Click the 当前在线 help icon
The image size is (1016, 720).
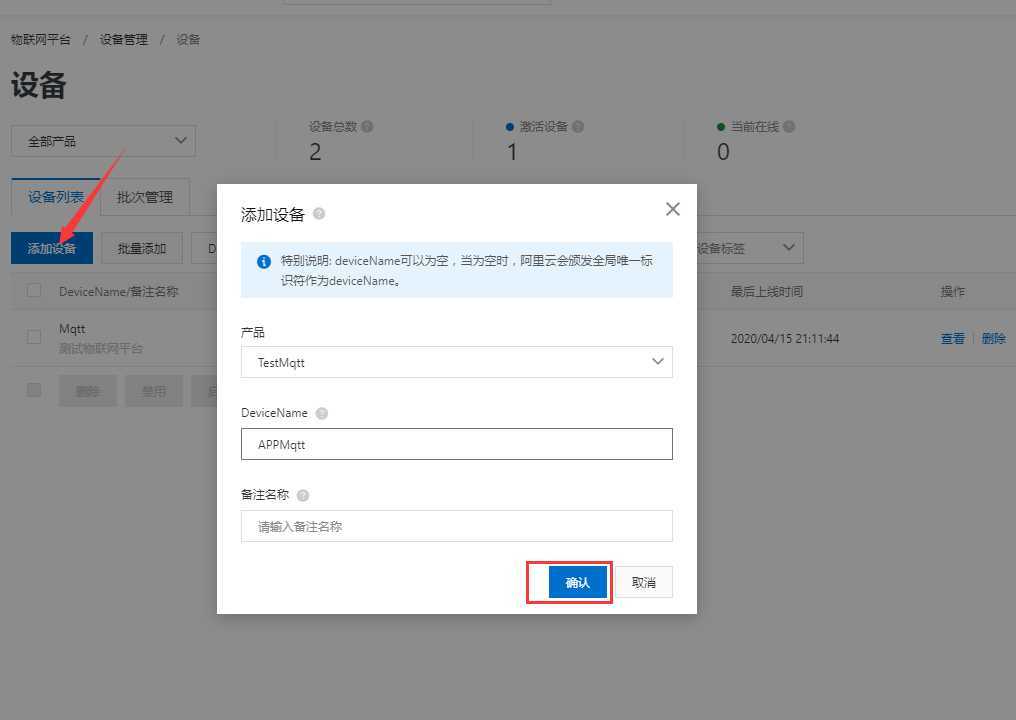point(789,126)
